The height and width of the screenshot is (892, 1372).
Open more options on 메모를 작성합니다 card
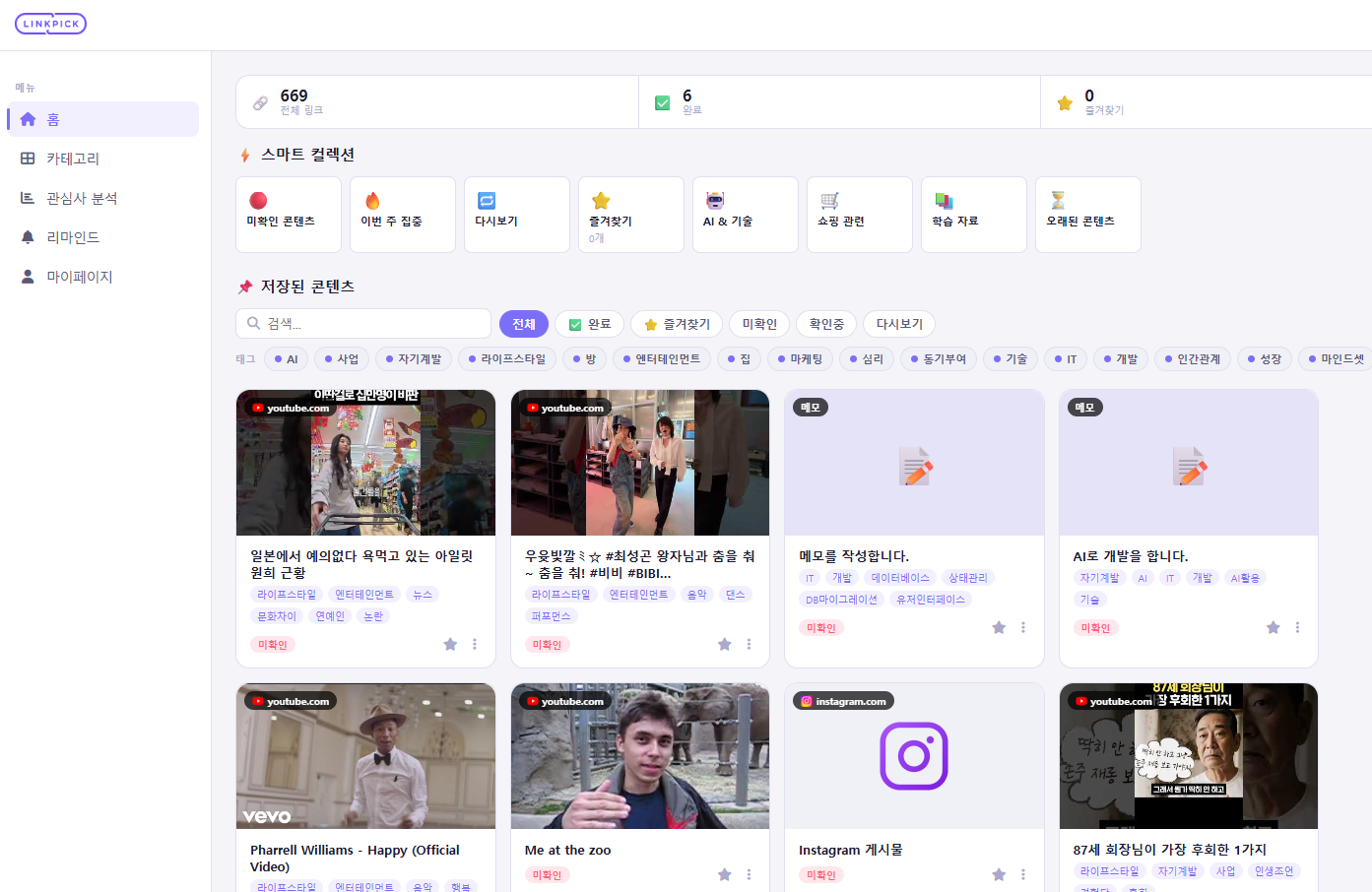[x=1023, y=627]
